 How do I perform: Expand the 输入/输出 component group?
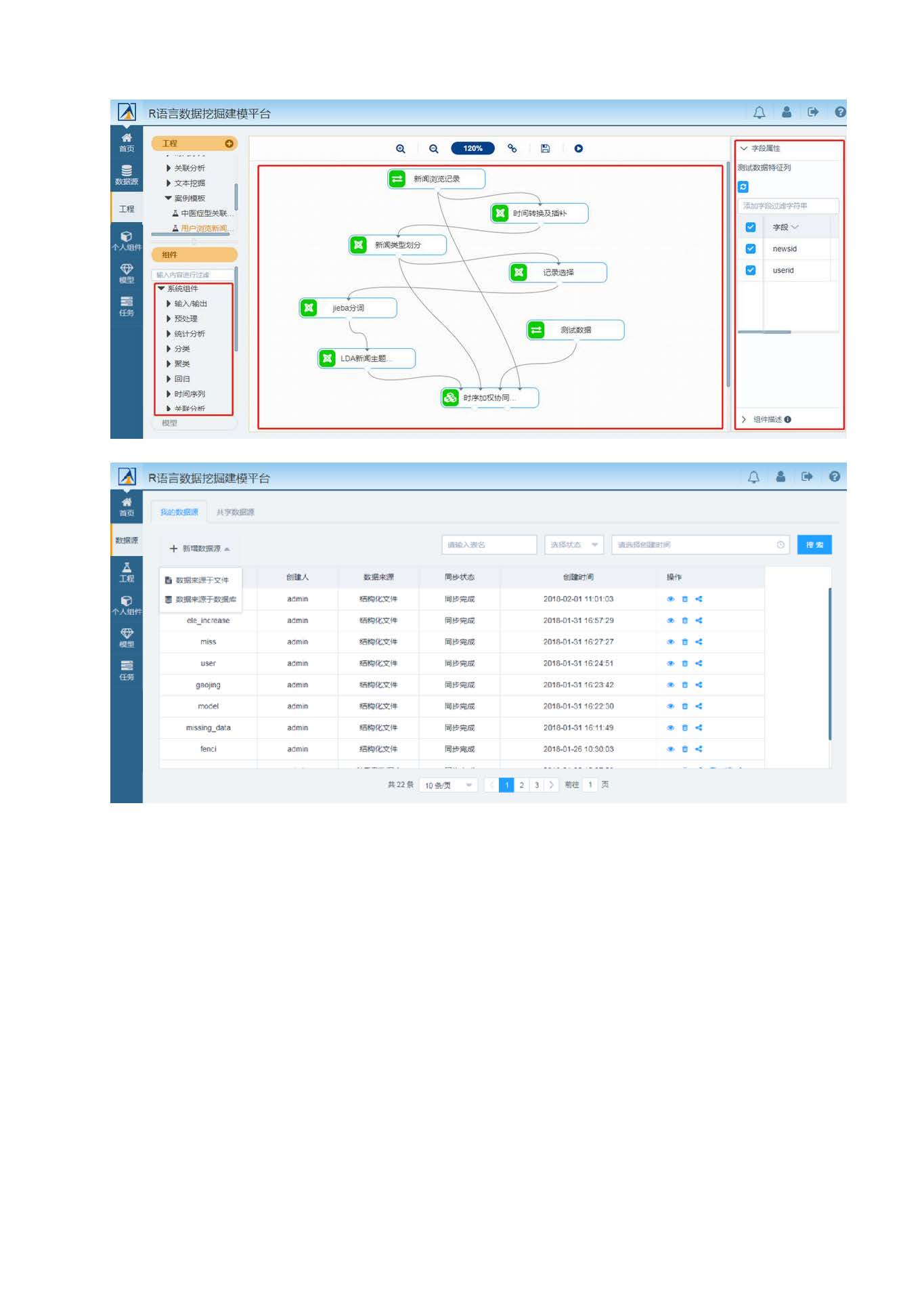[169, 303]
